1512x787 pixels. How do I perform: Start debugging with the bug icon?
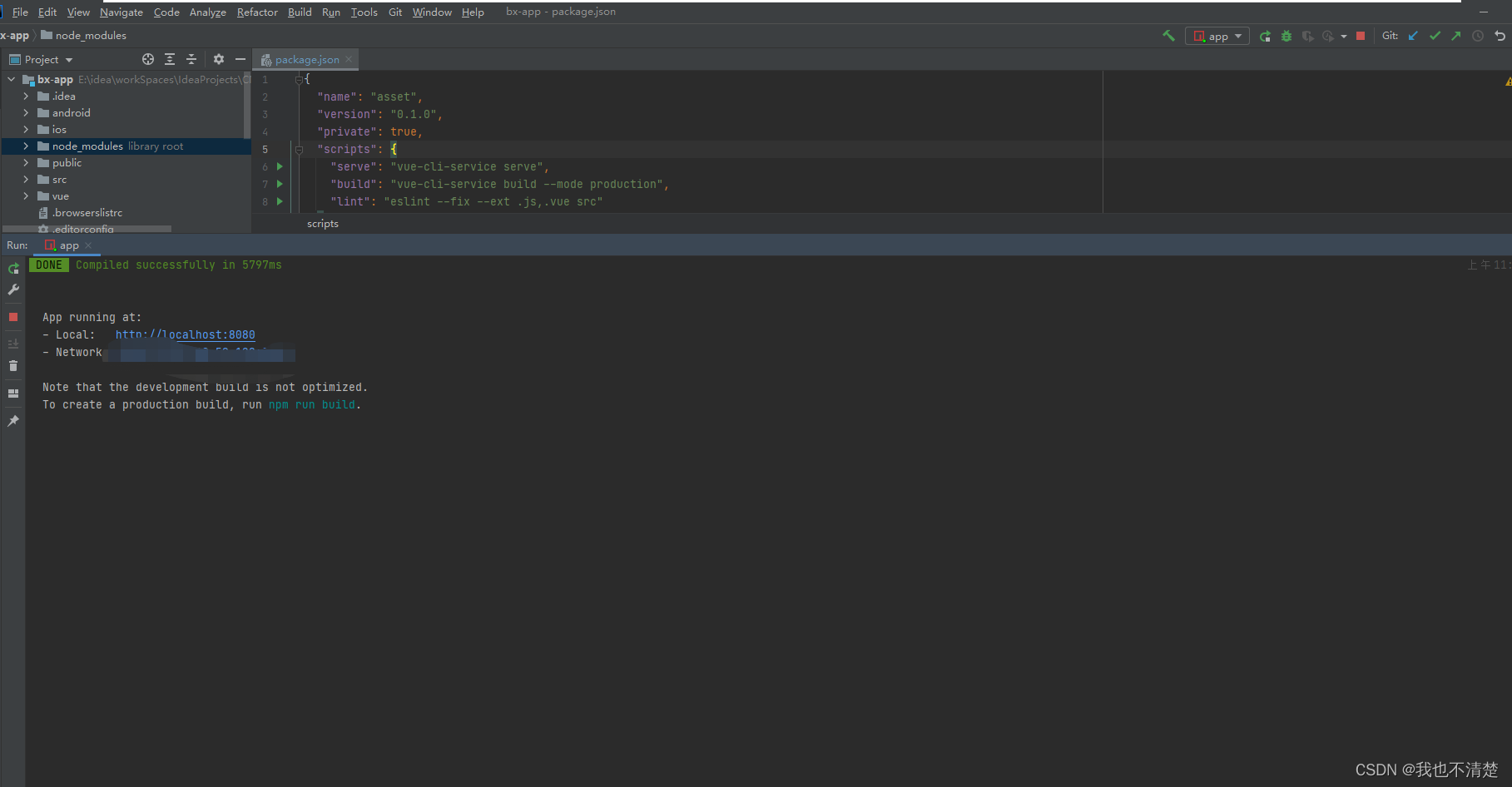(1286, 37)
